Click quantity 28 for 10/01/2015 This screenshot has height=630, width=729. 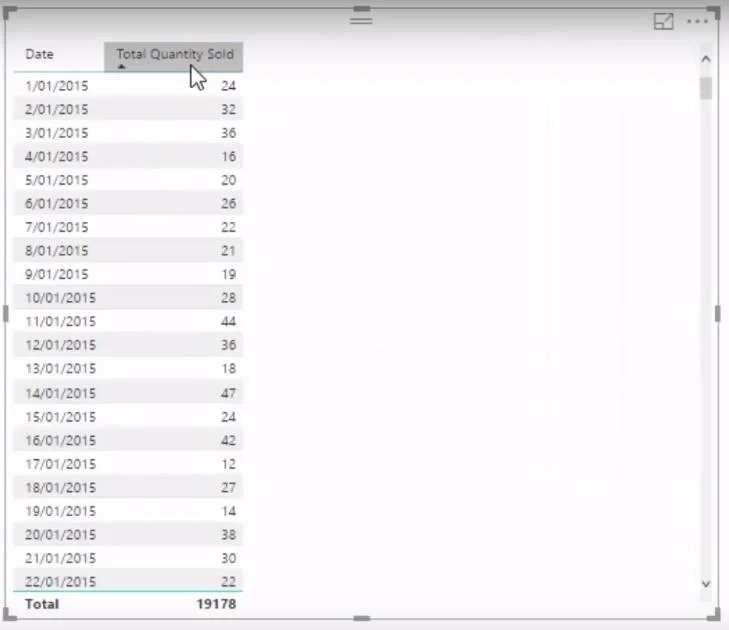tap(228, 298)
